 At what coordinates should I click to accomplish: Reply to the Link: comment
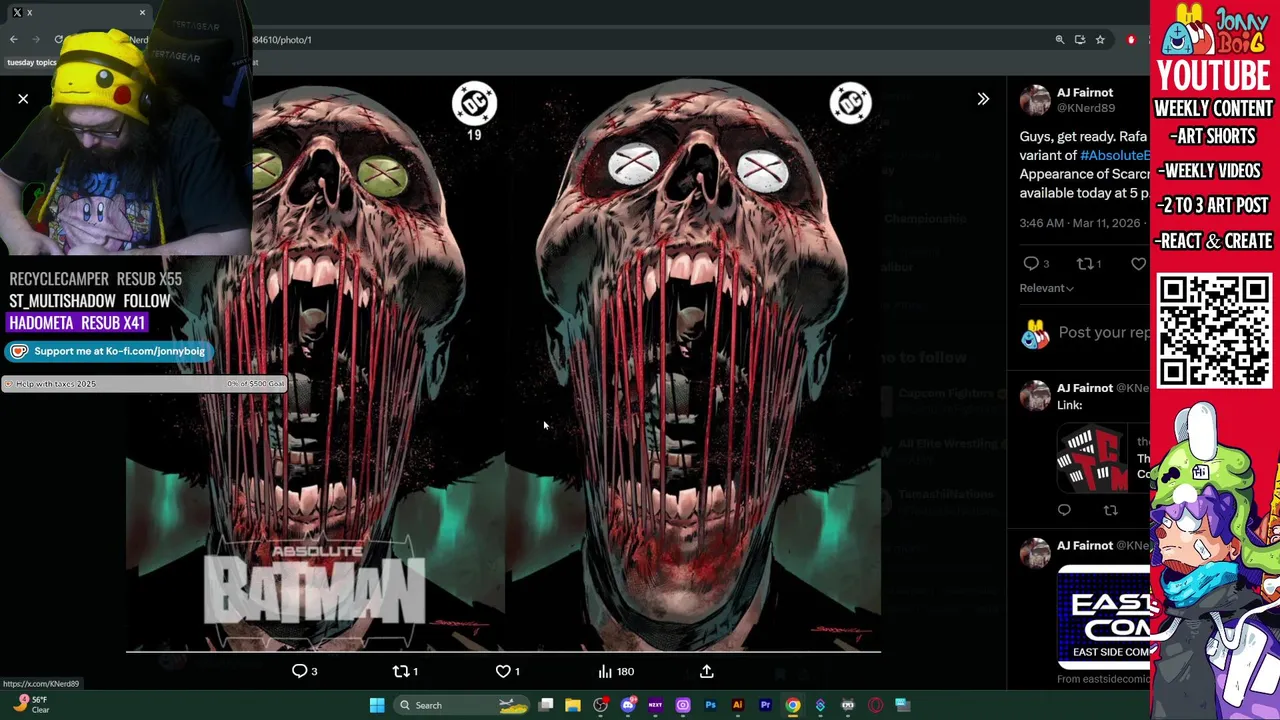1064,510
